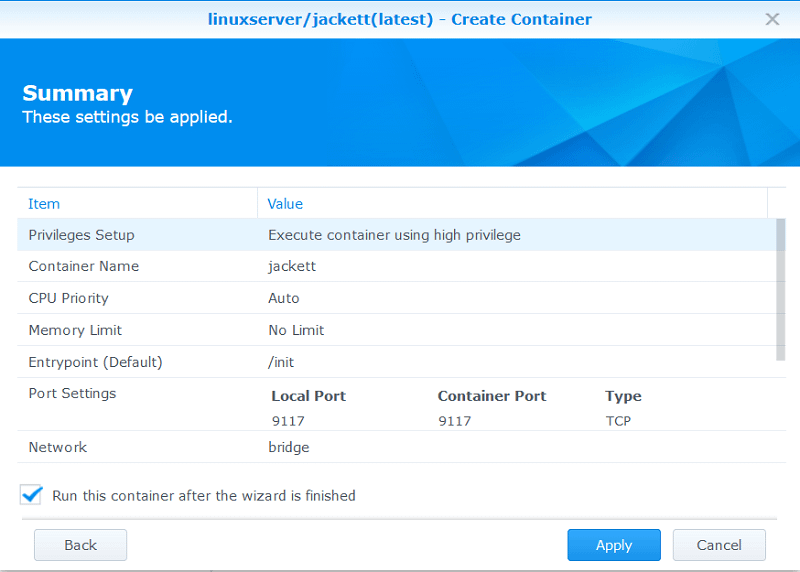The width and height of the screenshot is (800, 572).
Task: Select the CPU Priority row label
Action: coord(68,298)
